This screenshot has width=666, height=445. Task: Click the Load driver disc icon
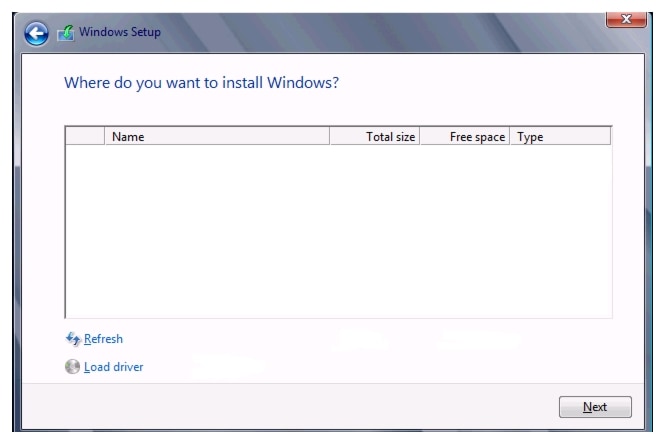click(72, 367)
